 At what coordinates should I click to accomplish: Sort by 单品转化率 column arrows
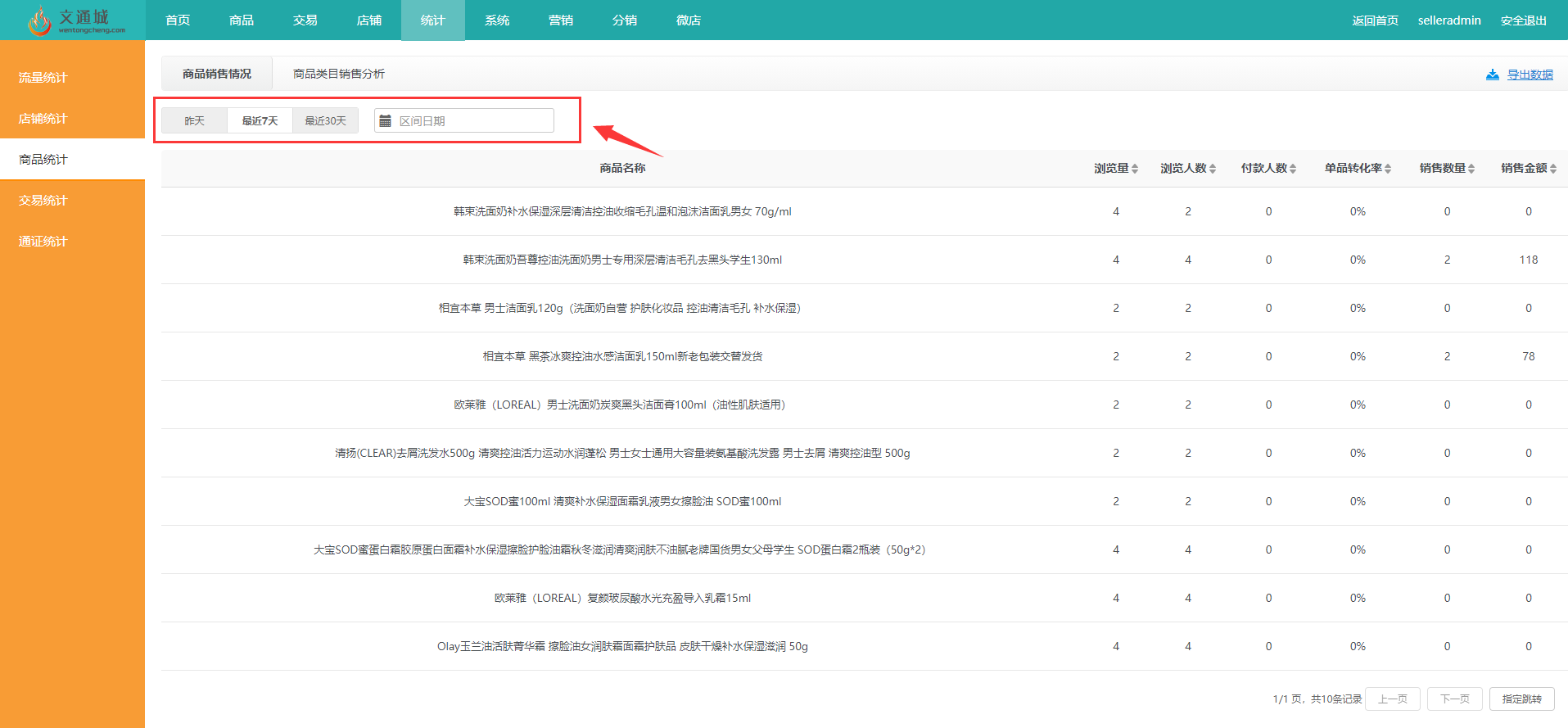point(1388,169)
